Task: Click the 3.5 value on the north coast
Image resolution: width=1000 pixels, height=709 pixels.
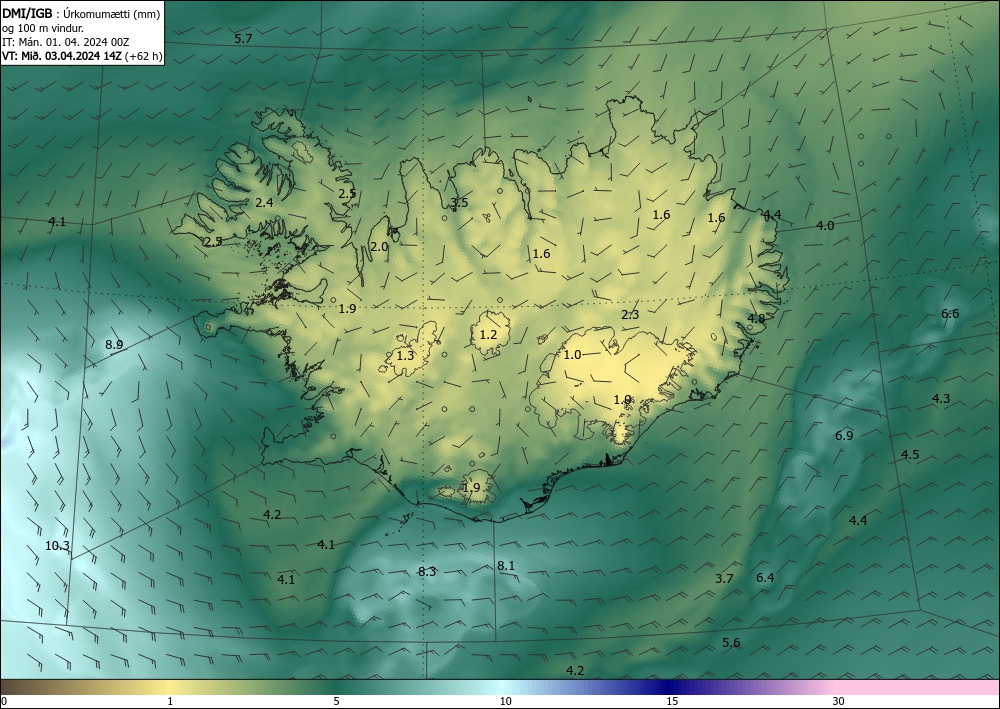Action: pyautogui.click(x=459, y=203)
